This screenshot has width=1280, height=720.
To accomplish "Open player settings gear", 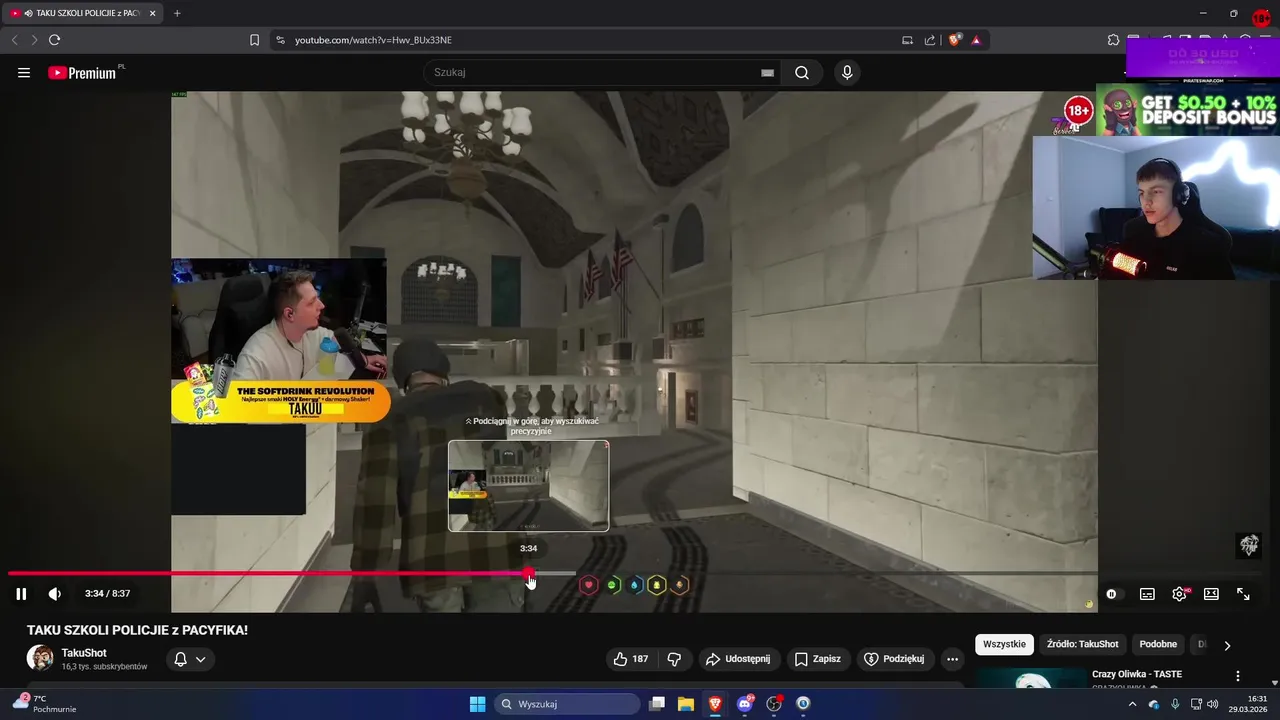I will pyautogui.click(x=1179, y=594).
